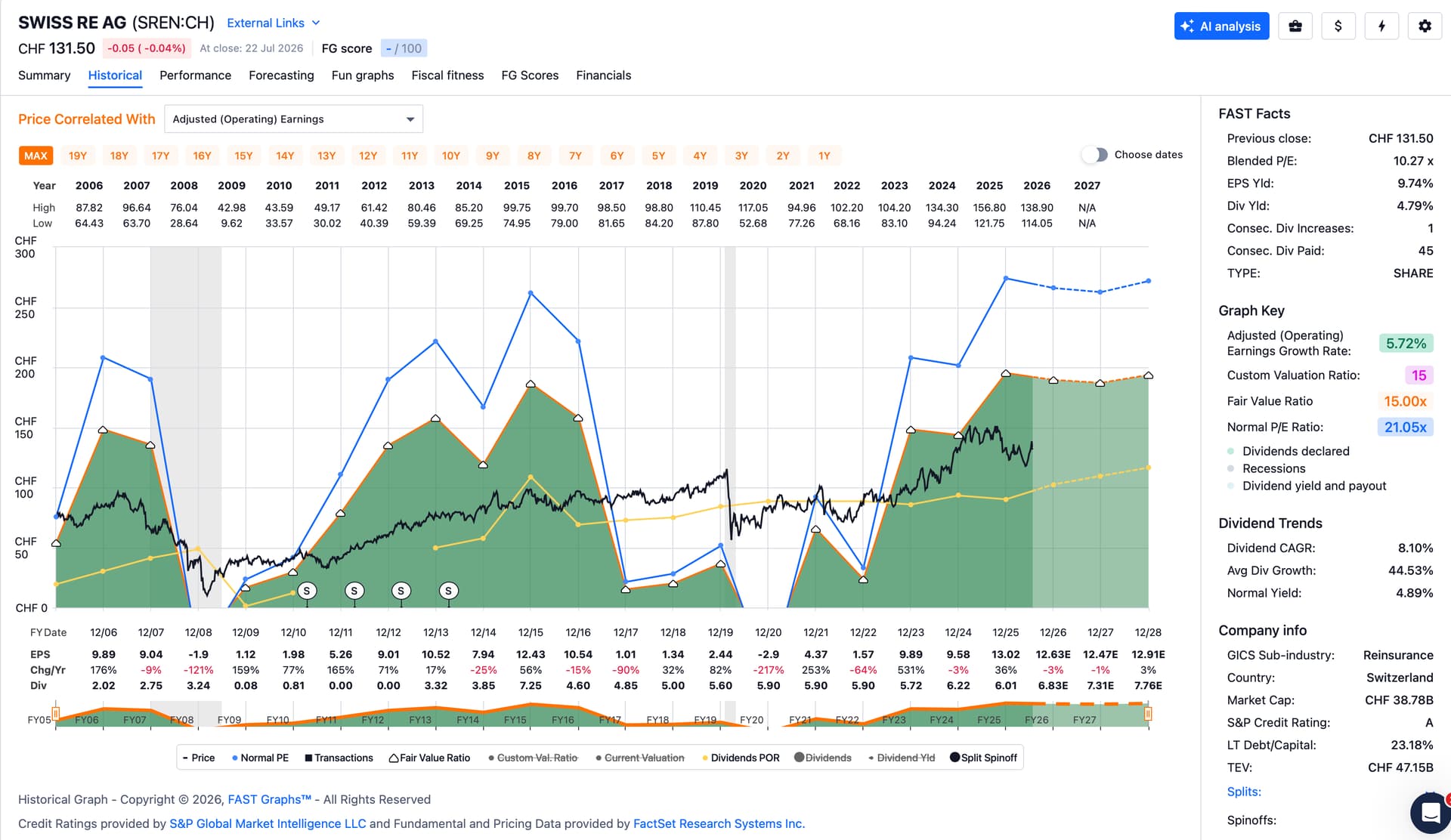
Task: Click the first split spinoff S marker
Action: [307, 591]
